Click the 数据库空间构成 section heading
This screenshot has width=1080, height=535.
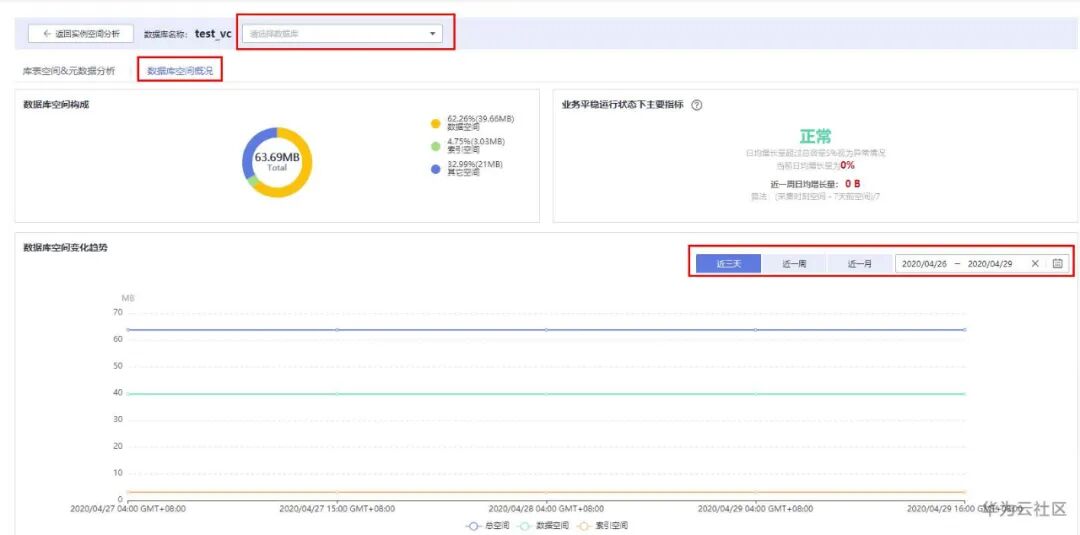[x=56, y=105]
